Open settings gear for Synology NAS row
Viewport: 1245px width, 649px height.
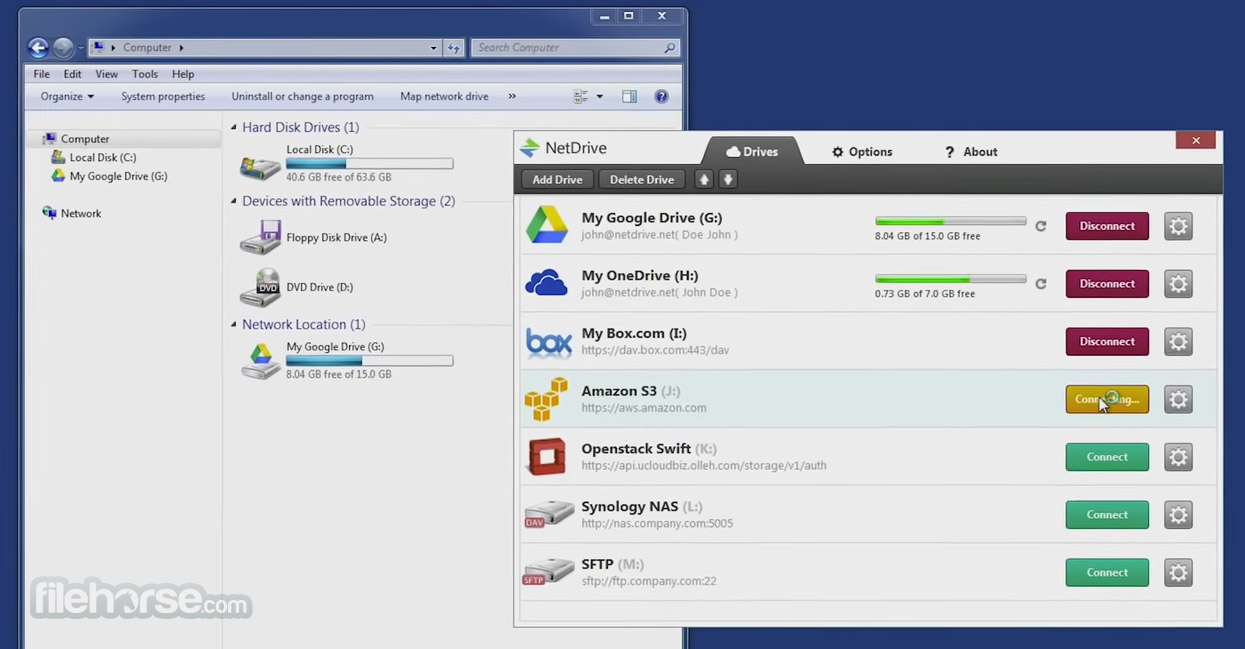1179,515
